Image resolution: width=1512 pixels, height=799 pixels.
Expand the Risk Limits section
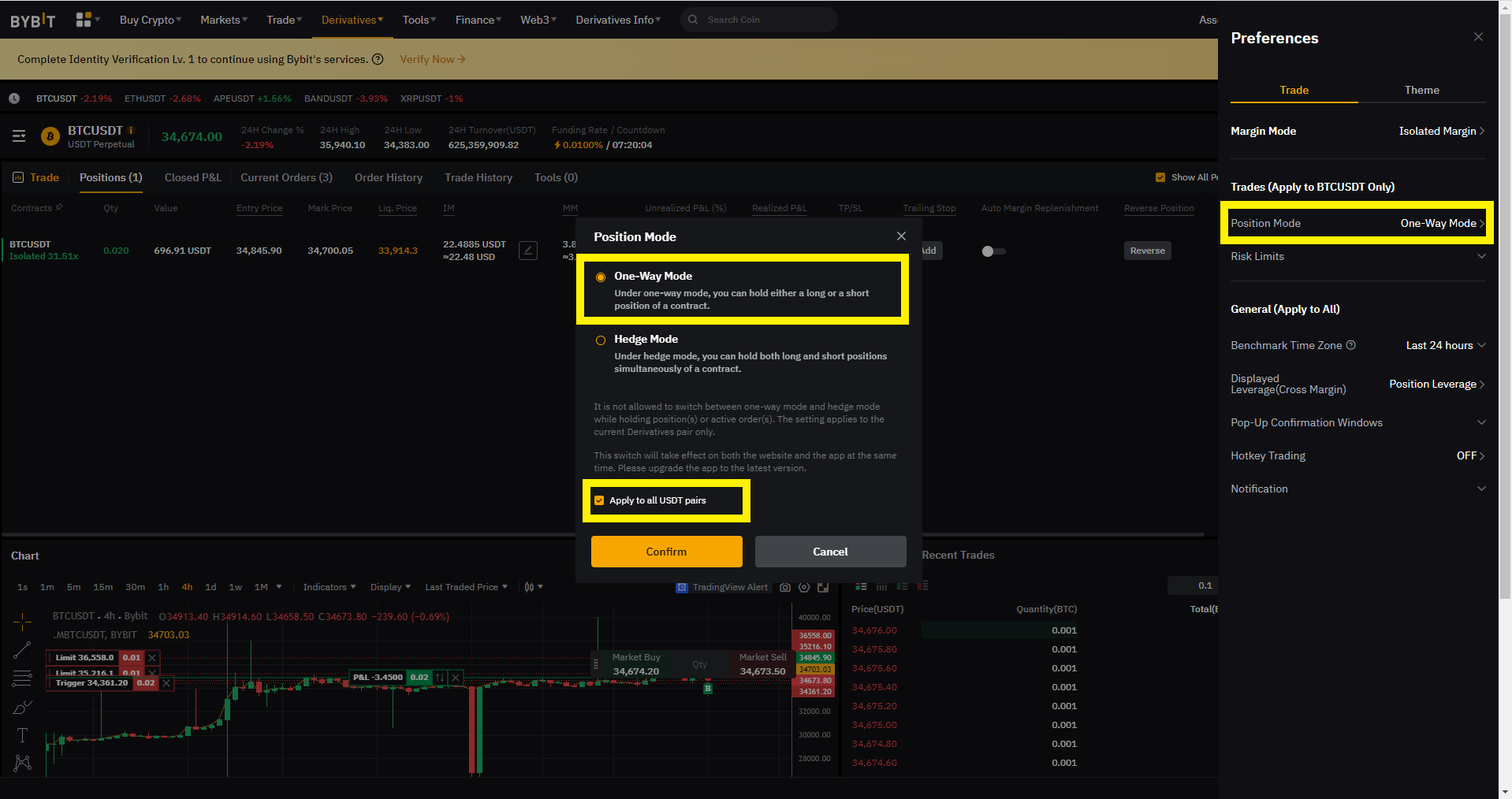pos(1357,256)
